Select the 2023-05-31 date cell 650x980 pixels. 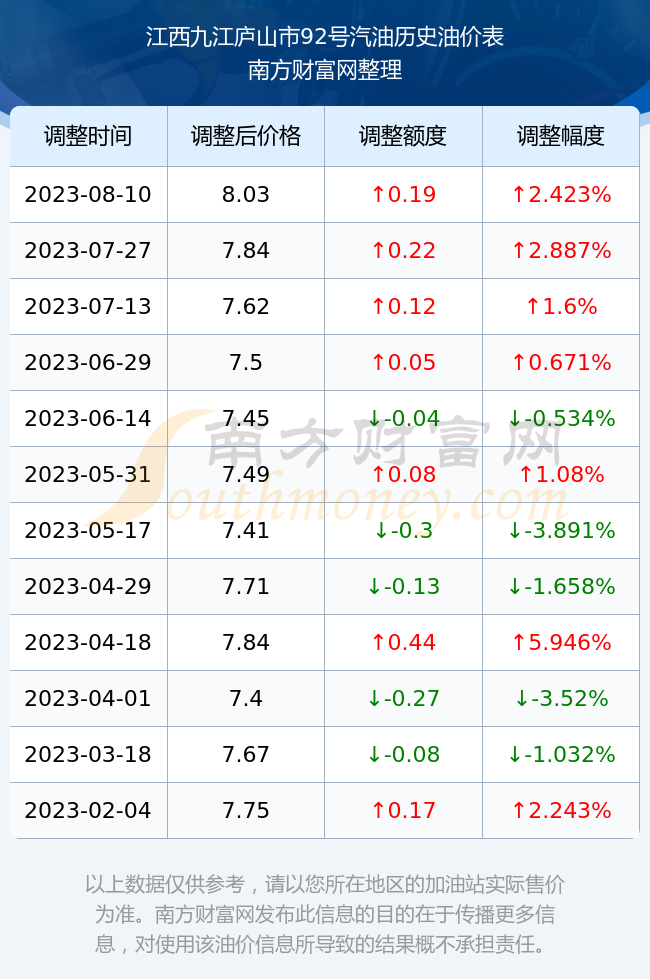click(88, 474)
